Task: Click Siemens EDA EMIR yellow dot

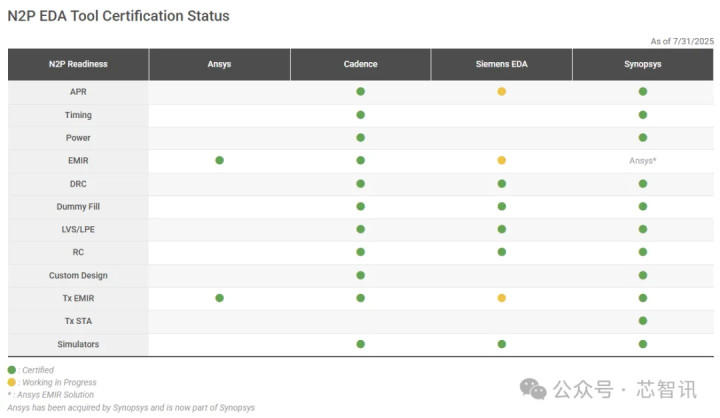Action: tap(501, 160)
